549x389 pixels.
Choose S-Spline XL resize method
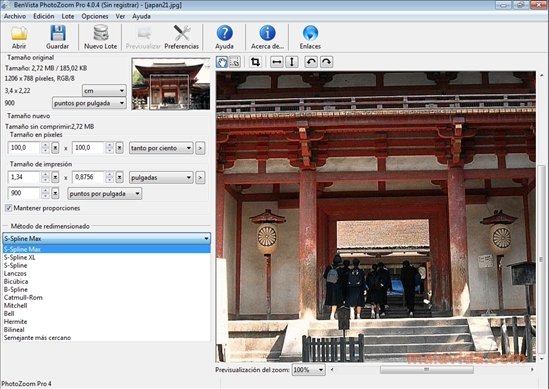pyautogui.click(x=106, y=257)
